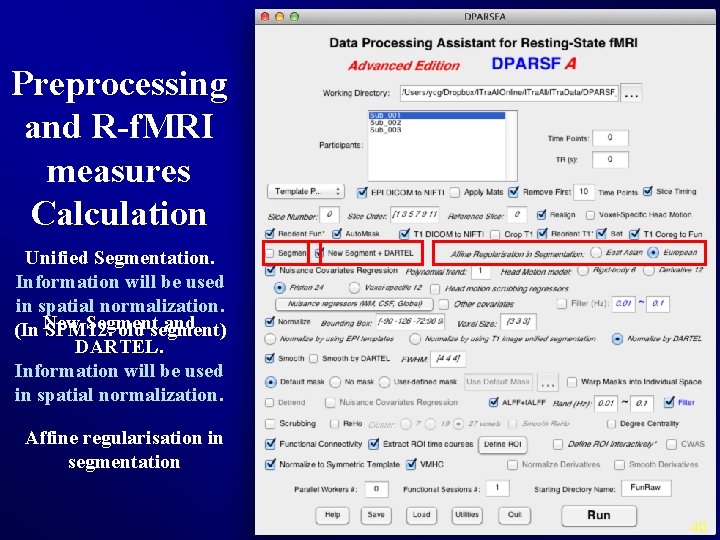Toggle the AutoMask checkbox
The image size is (720, 540).
337,234
